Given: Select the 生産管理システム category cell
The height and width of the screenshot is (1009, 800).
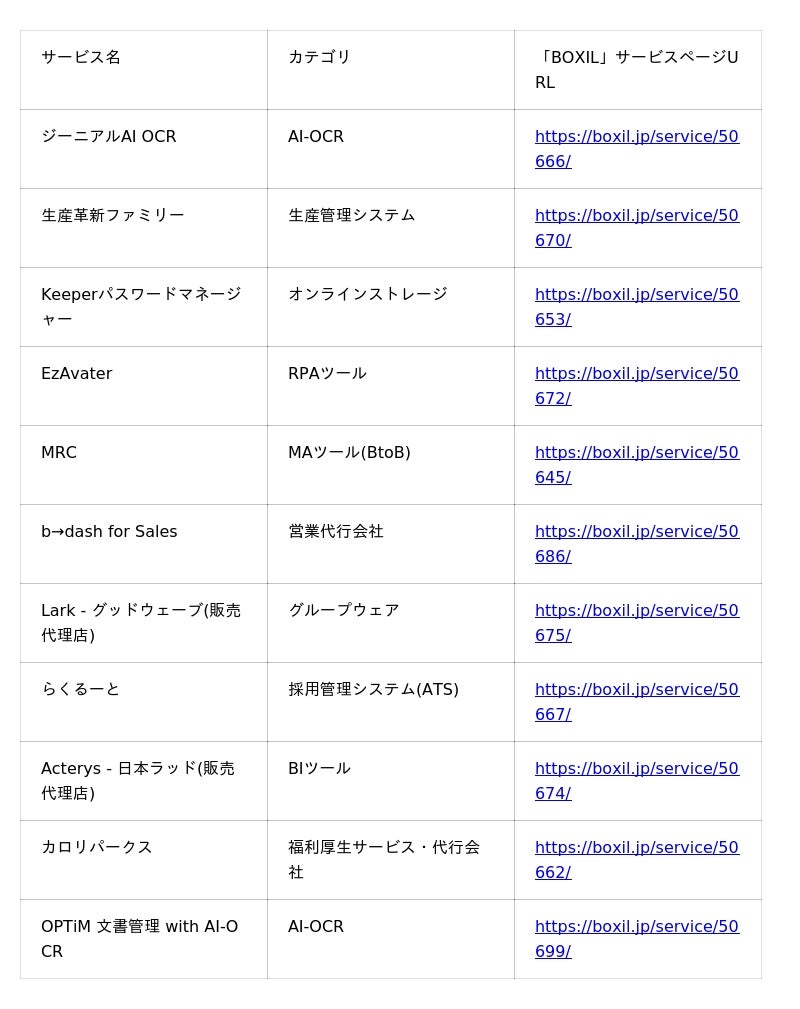Looking at the screenshot, I should pos(351,216).
